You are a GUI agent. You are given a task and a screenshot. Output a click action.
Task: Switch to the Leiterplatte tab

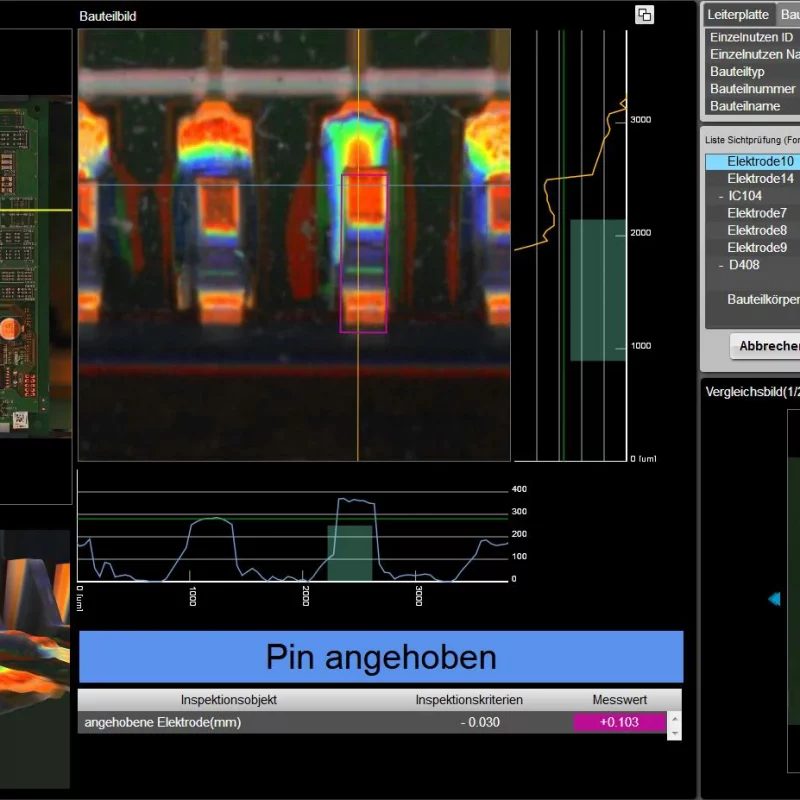738,15
